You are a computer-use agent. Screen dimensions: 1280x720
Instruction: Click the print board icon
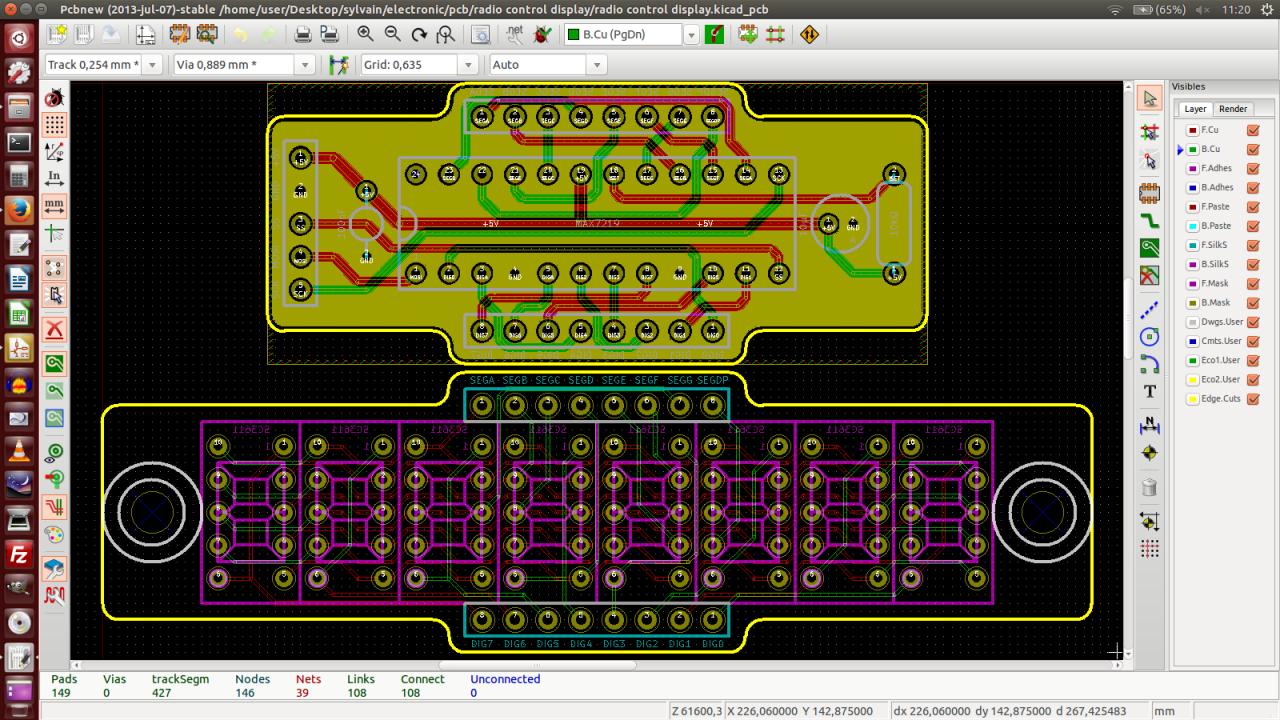click(303, 34)
